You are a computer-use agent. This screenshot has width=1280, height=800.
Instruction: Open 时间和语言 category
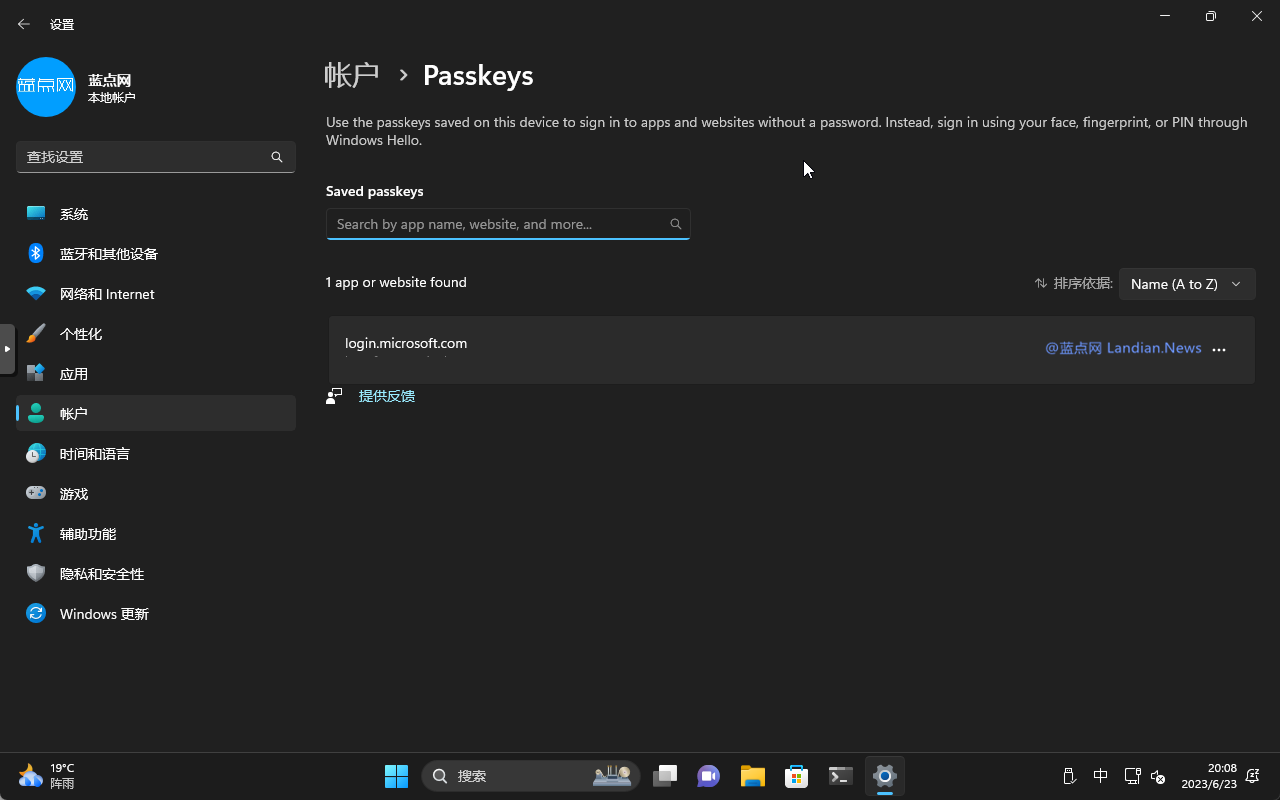(156, 454)
